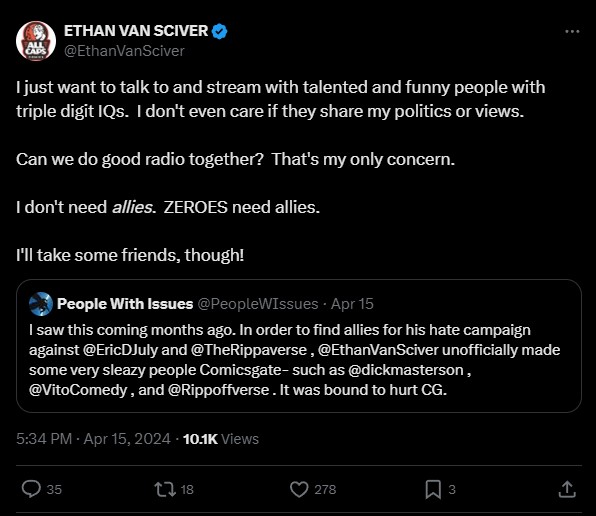The width and height of the screenshot is (596, 516).
Task: Open the @EricDJuly mention
Action: pos(120,350)
